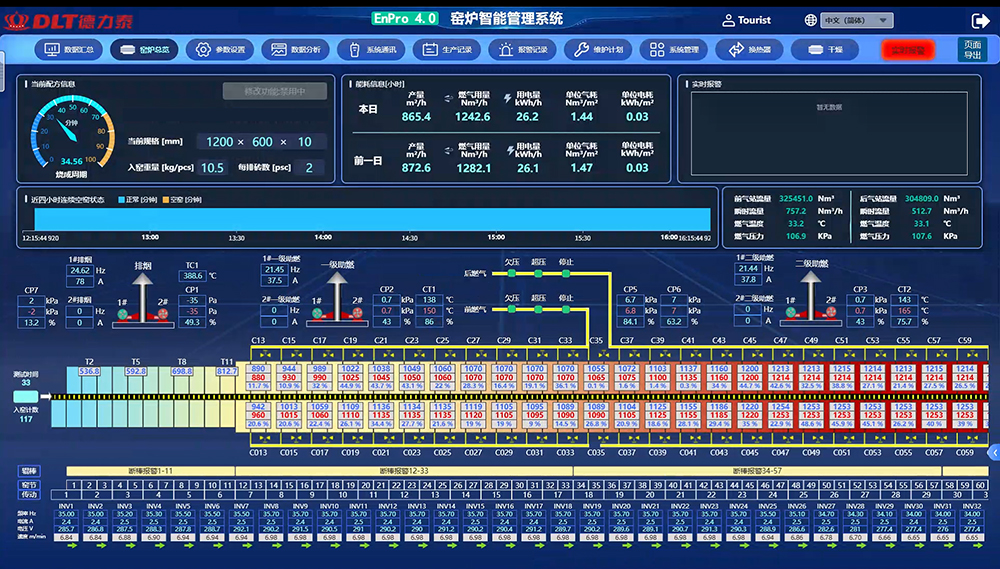The image size is (1000, 569).
Task: Toggle 排烟 fan 1# green indicator
Action: tap(122, 314)
